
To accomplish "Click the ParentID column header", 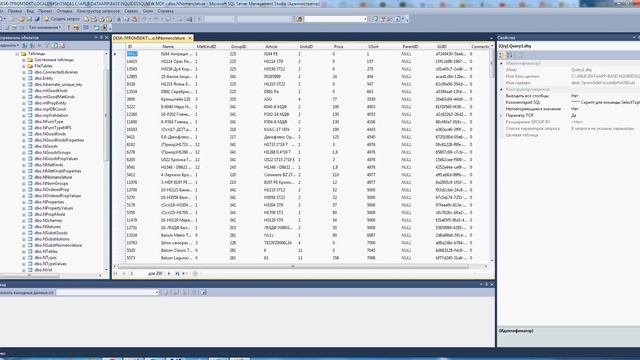I will coord(417,47).
